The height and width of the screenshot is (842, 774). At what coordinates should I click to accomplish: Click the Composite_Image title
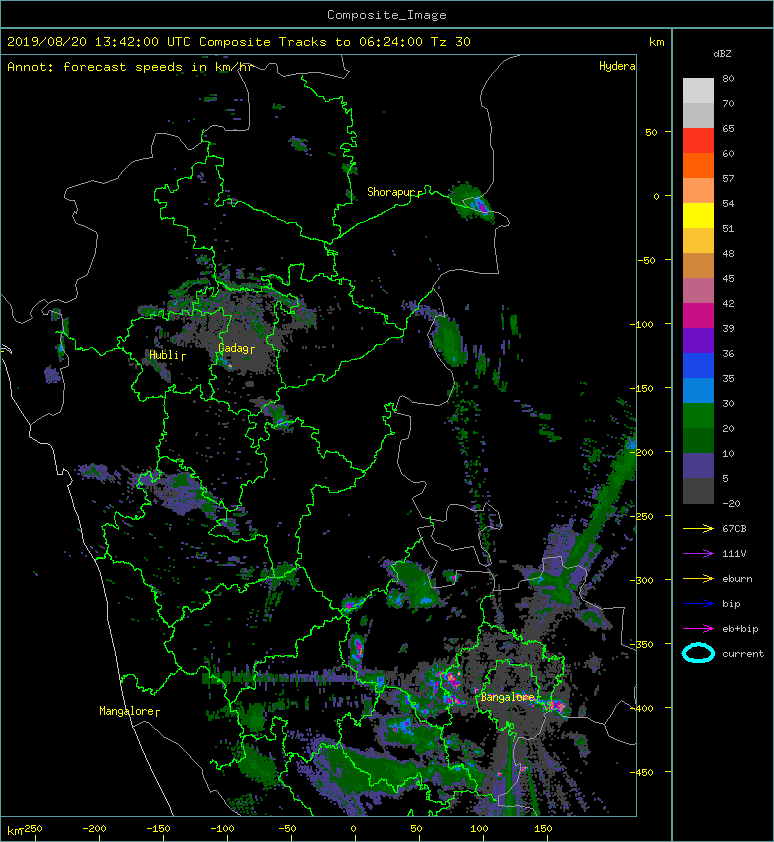pyautogui.click(x=387, y=15)
